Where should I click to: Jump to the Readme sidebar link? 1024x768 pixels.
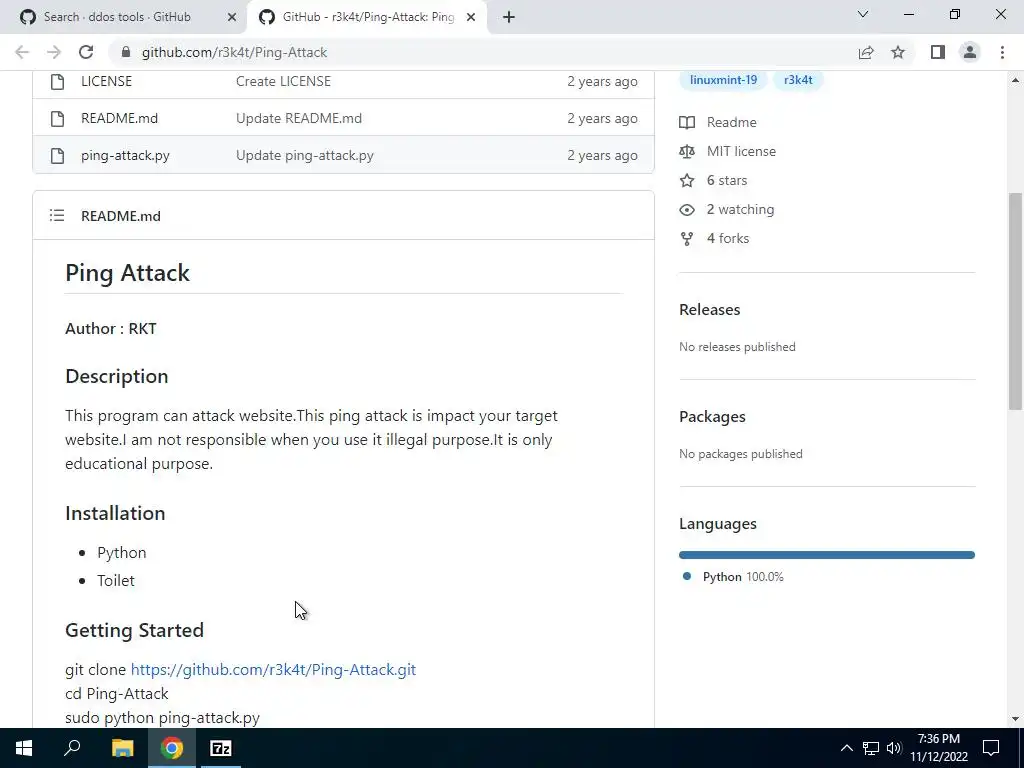(731, 122)
